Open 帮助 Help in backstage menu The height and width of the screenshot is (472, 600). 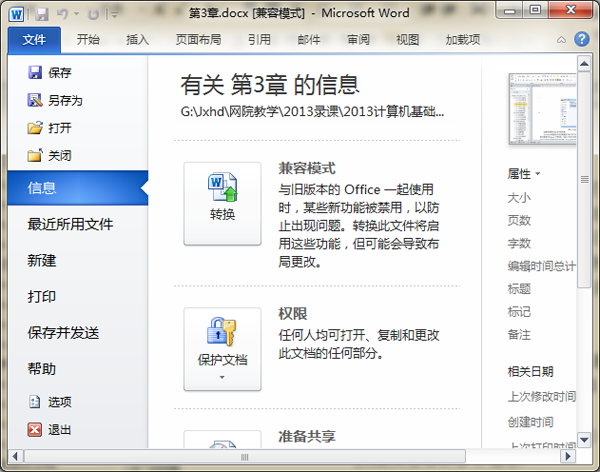42,369
